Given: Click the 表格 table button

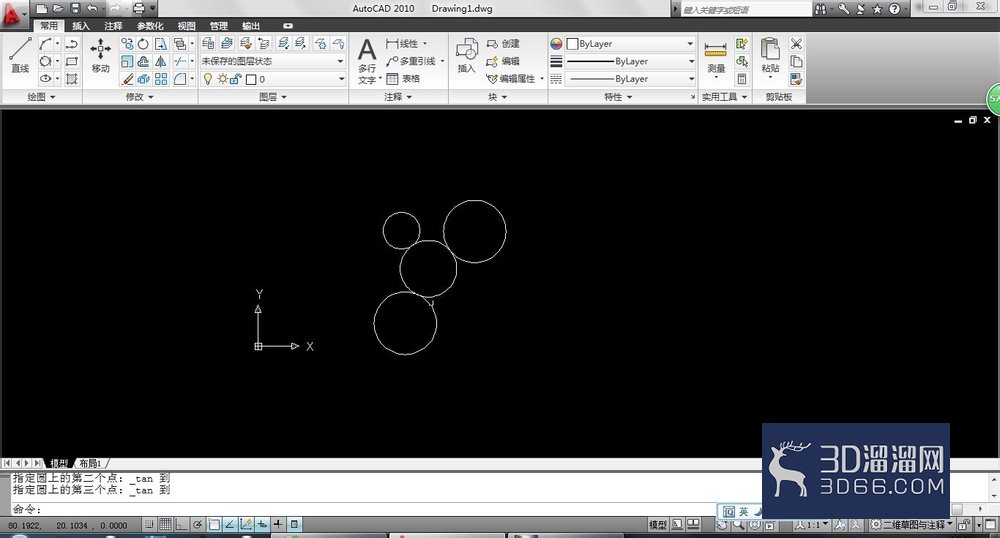Looking at the screenshot, I should 403,78.
